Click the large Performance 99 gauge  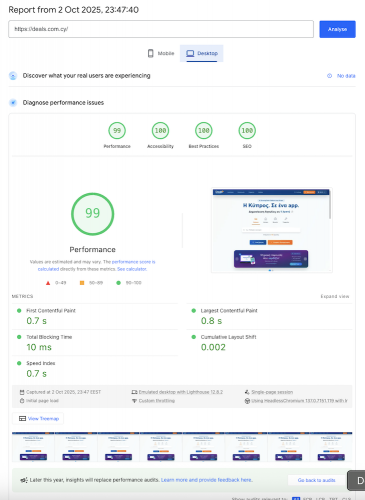[x=92, y=214]
